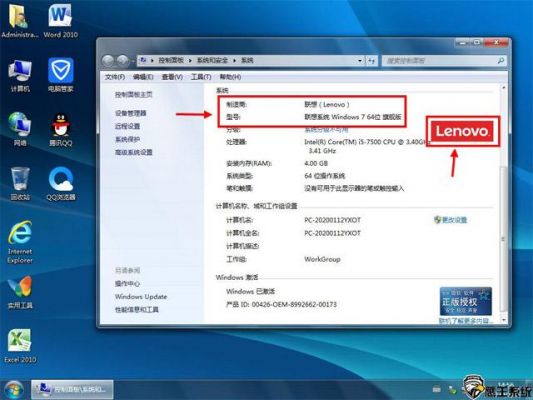Launch 腾讯QQ penguin desktop icon
Image resolution: width=533 pixels, height=400 pixels.
click(61, 129)
